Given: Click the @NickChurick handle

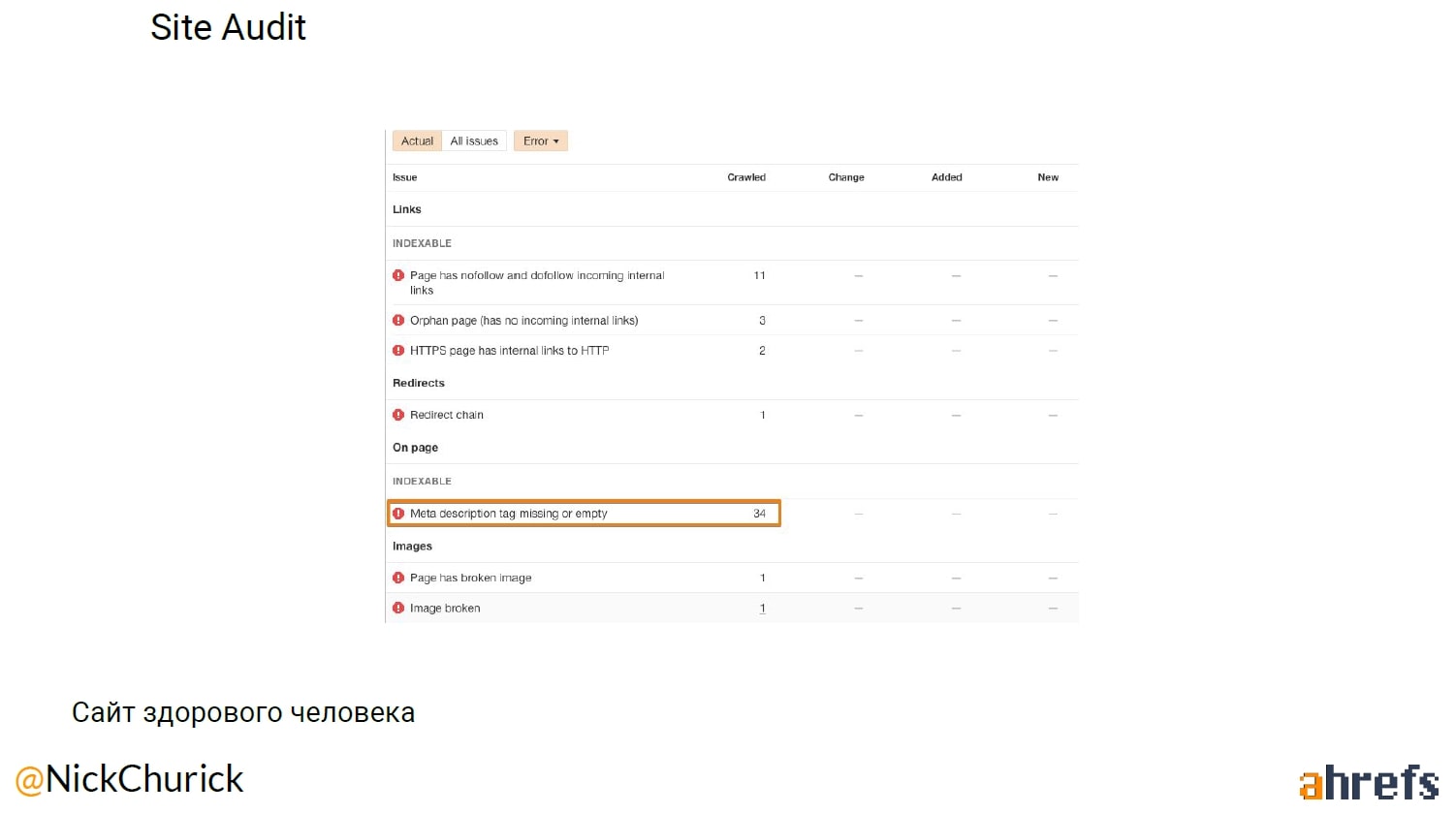Looking at the screenshot, I should [129, 779].
